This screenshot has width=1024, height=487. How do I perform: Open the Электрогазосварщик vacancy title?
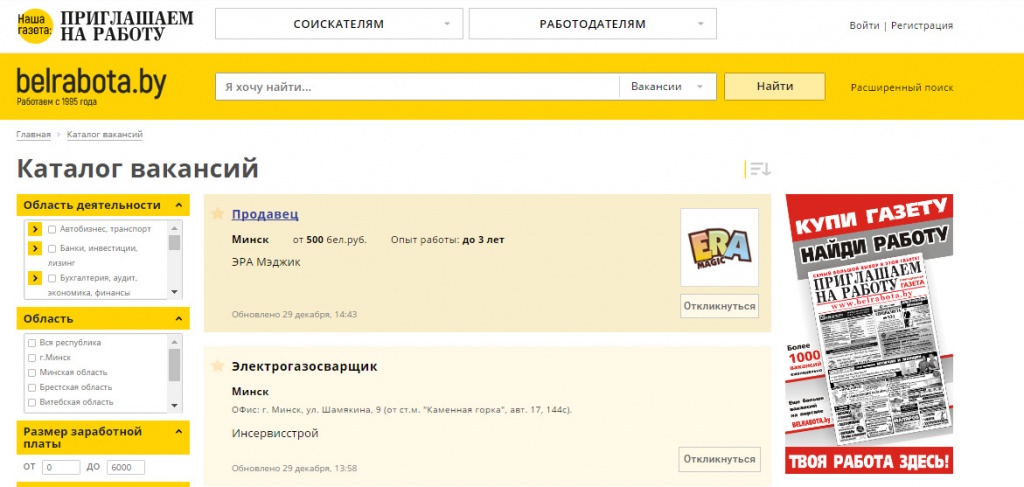304,366
